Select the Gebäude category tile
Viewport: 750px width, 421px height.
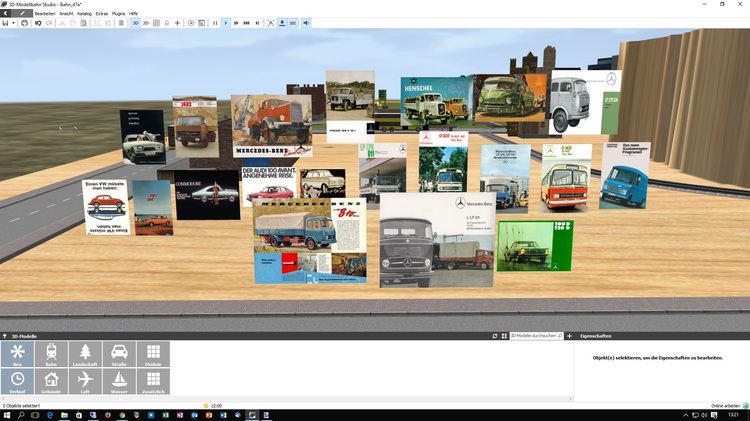point(51,381)
